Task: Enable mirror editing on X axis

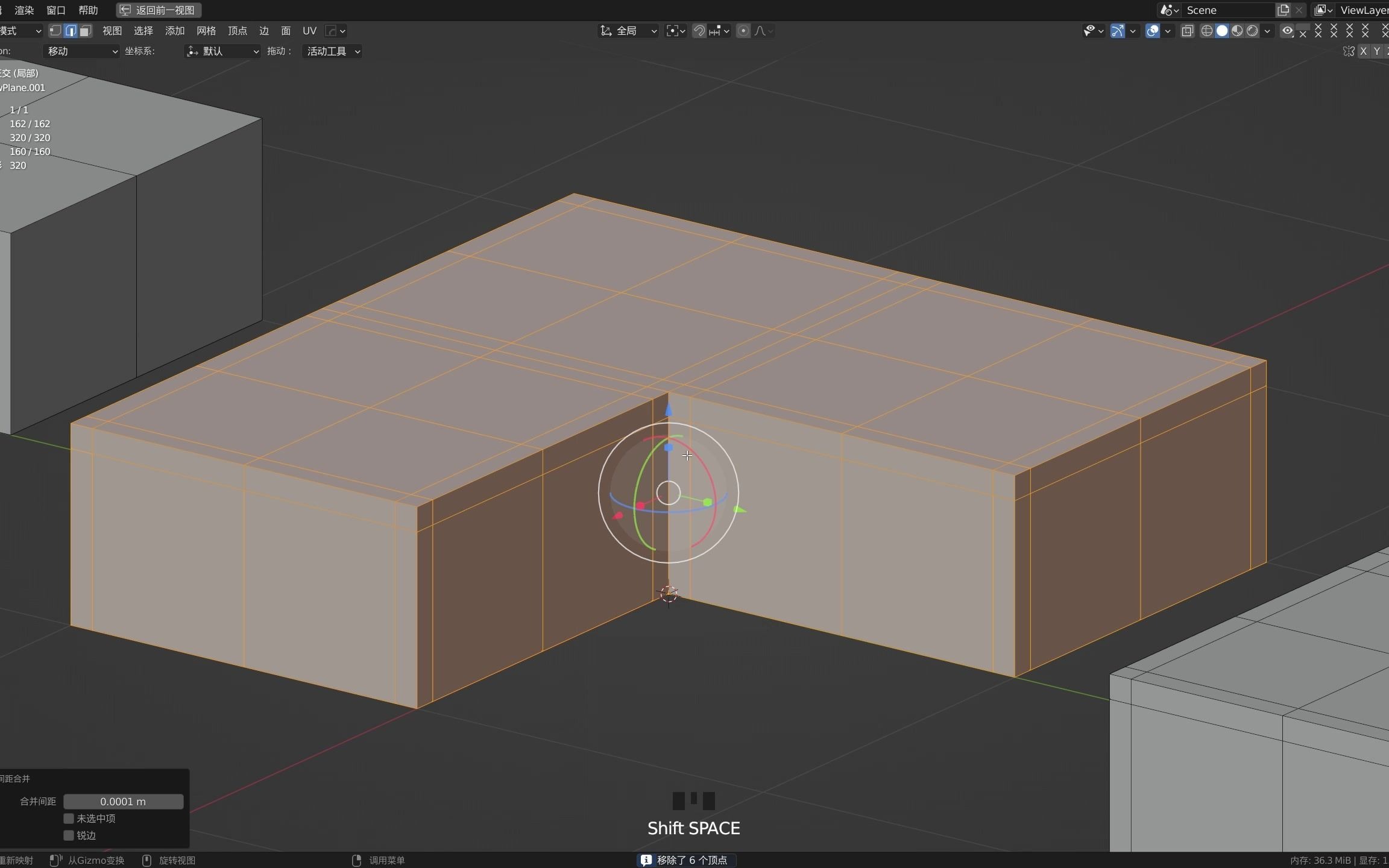Action: point(1364,51)
